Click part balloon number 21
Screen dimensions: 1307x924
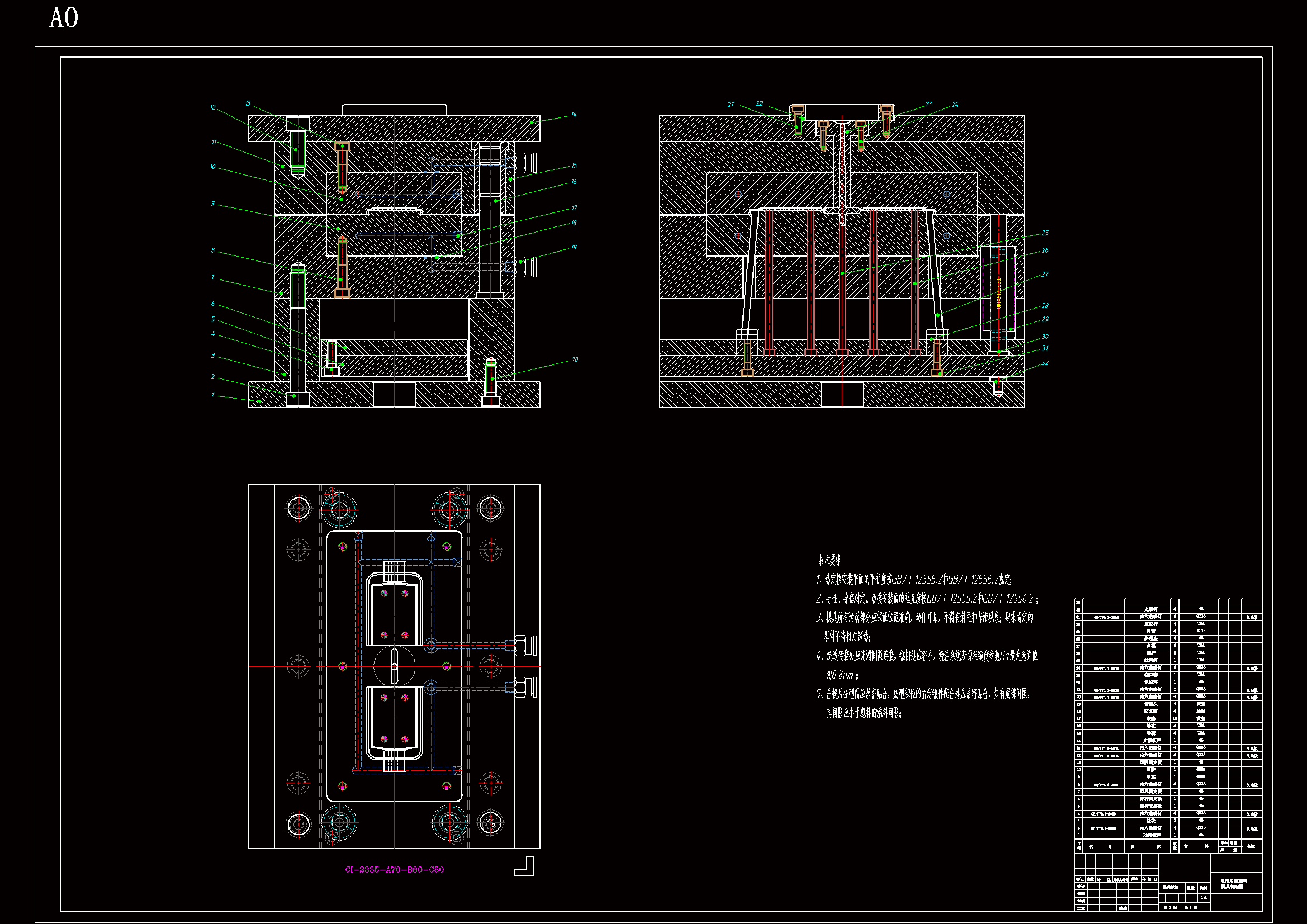click(730, 105)
